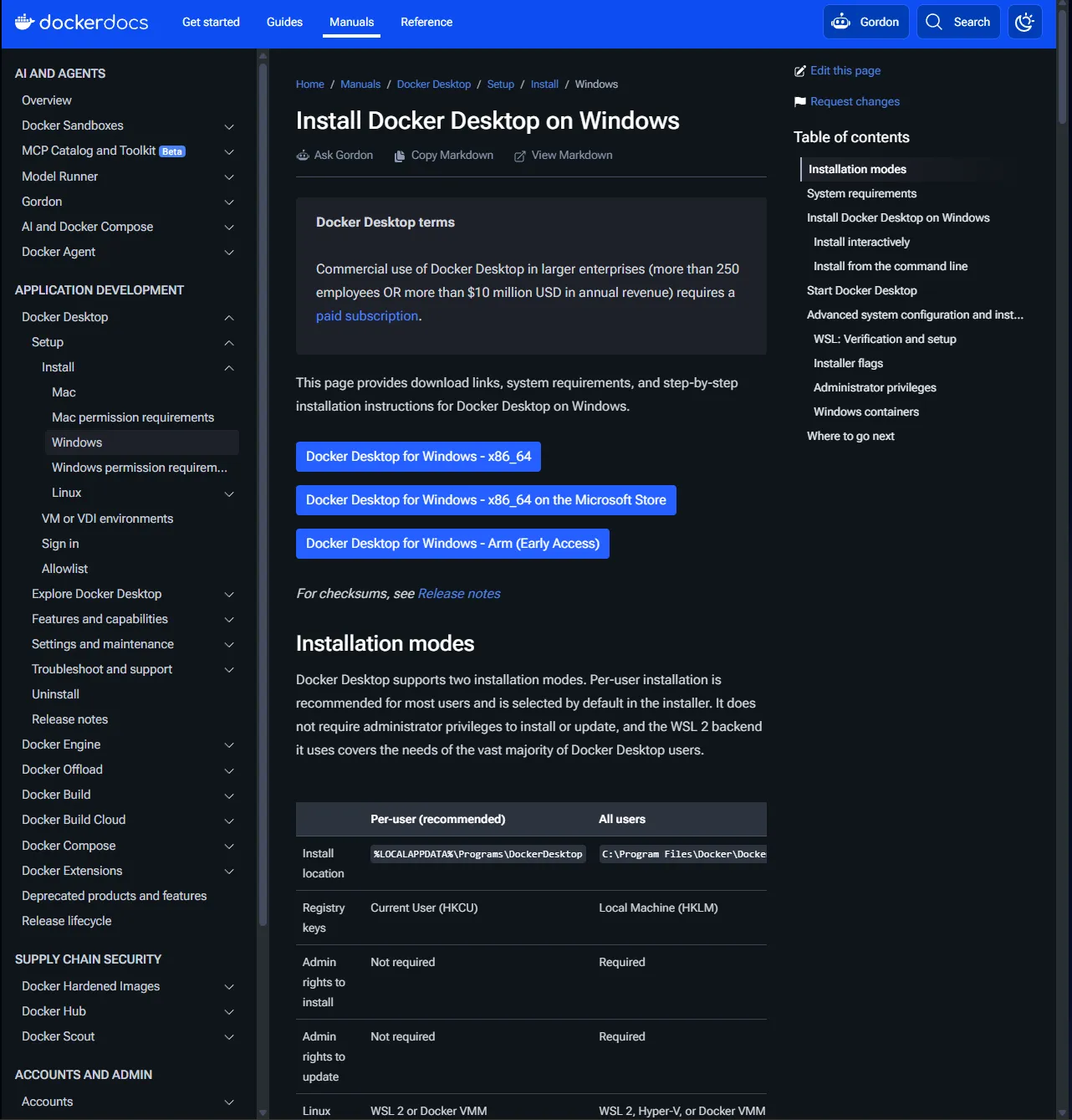Open the paid subscription link
The image size is (1072, 1120).
367,316
